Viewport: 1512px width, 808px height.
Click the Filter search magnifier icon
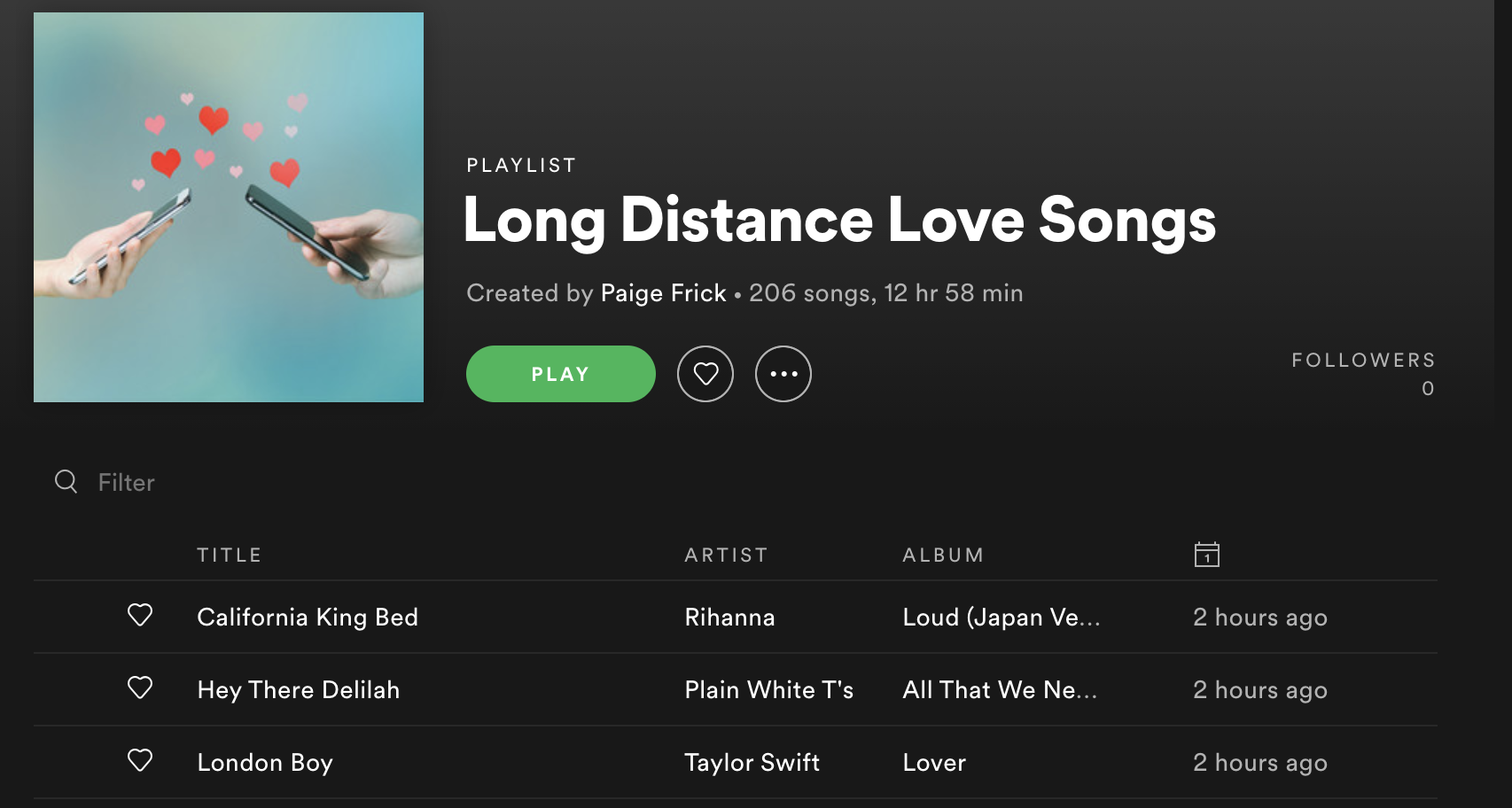[x=66, y=481]
